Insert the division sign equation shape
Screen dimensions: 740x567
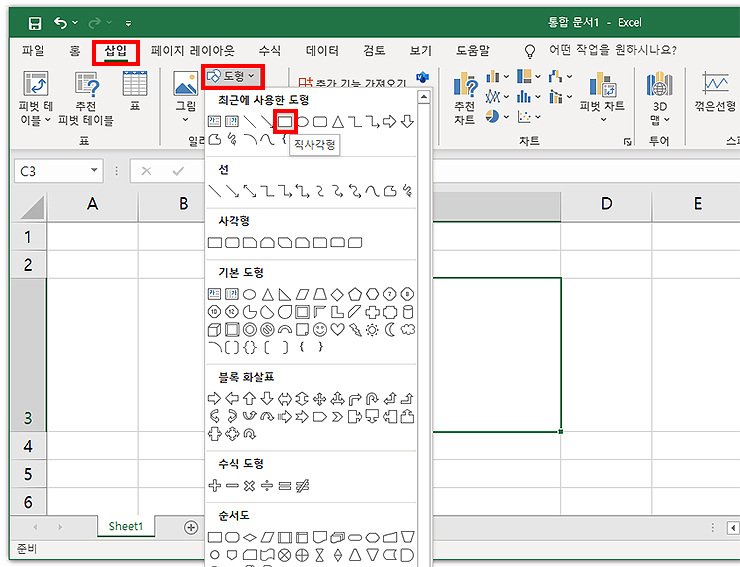point(267,486)
